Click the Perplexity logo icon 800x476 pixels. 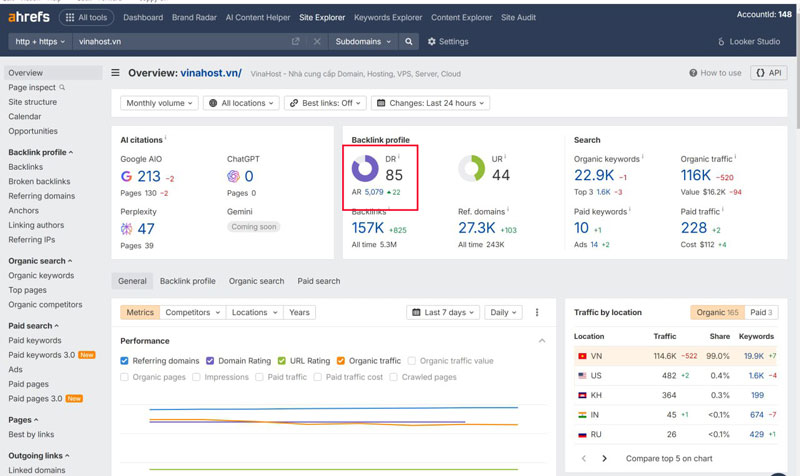coord(126,229)
